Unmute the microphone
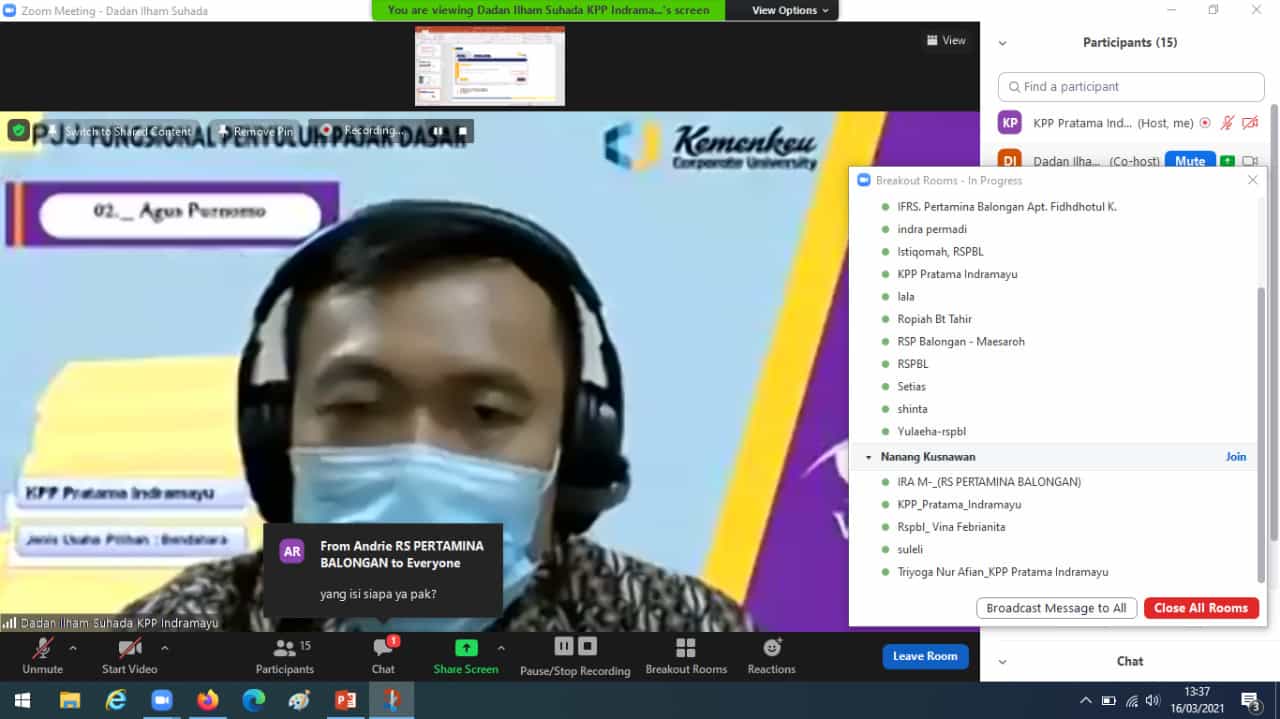Screen dimensions: 1280x719 42,649
